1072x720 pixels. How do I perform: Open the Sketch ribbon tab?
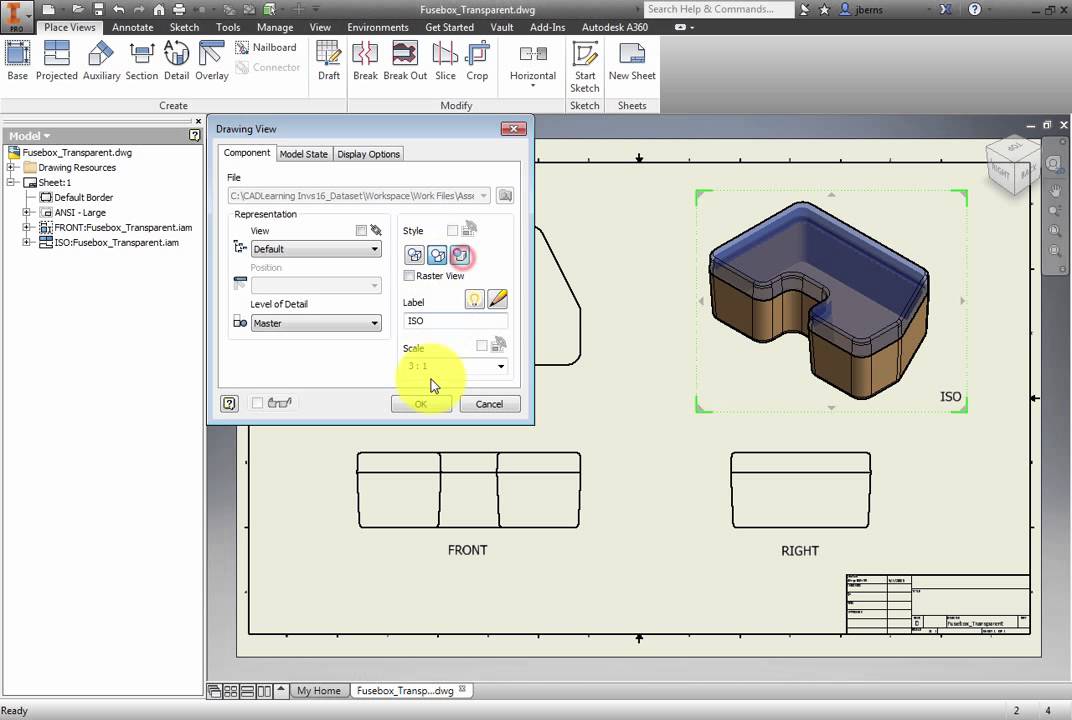[185, 27]
